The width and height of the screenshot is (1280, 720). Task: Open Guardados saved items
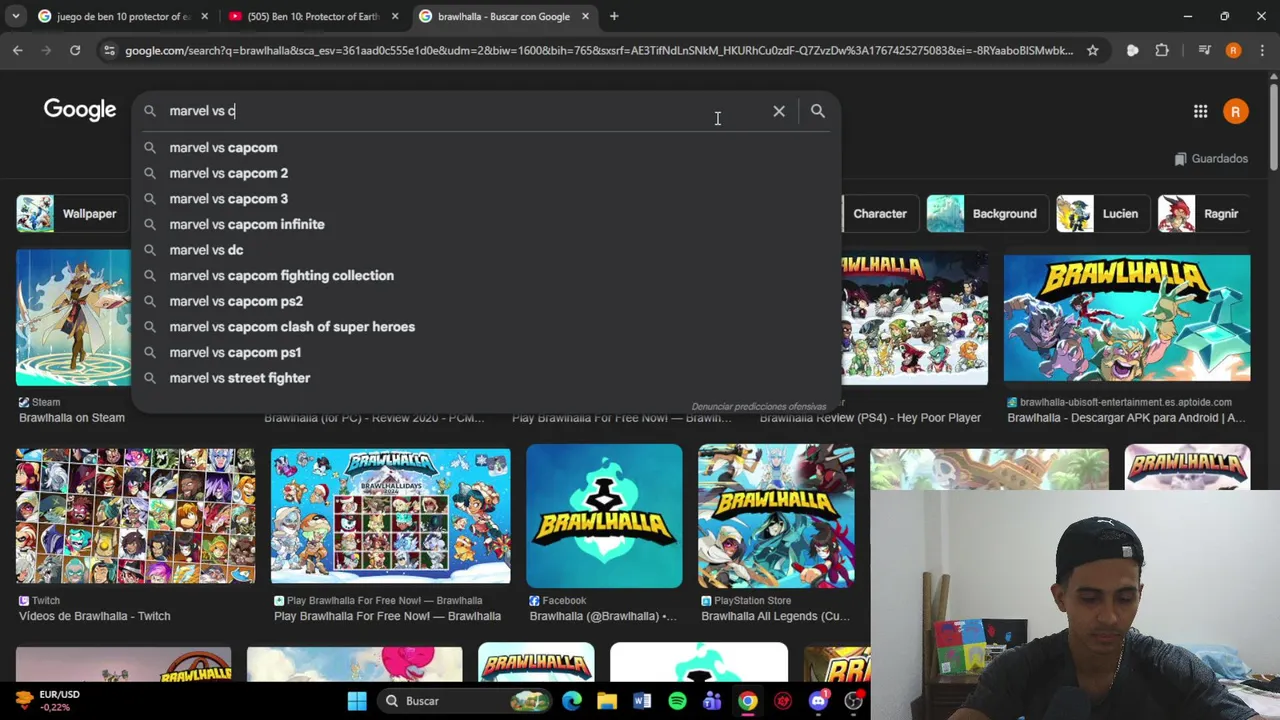[x=1210, y=158]
